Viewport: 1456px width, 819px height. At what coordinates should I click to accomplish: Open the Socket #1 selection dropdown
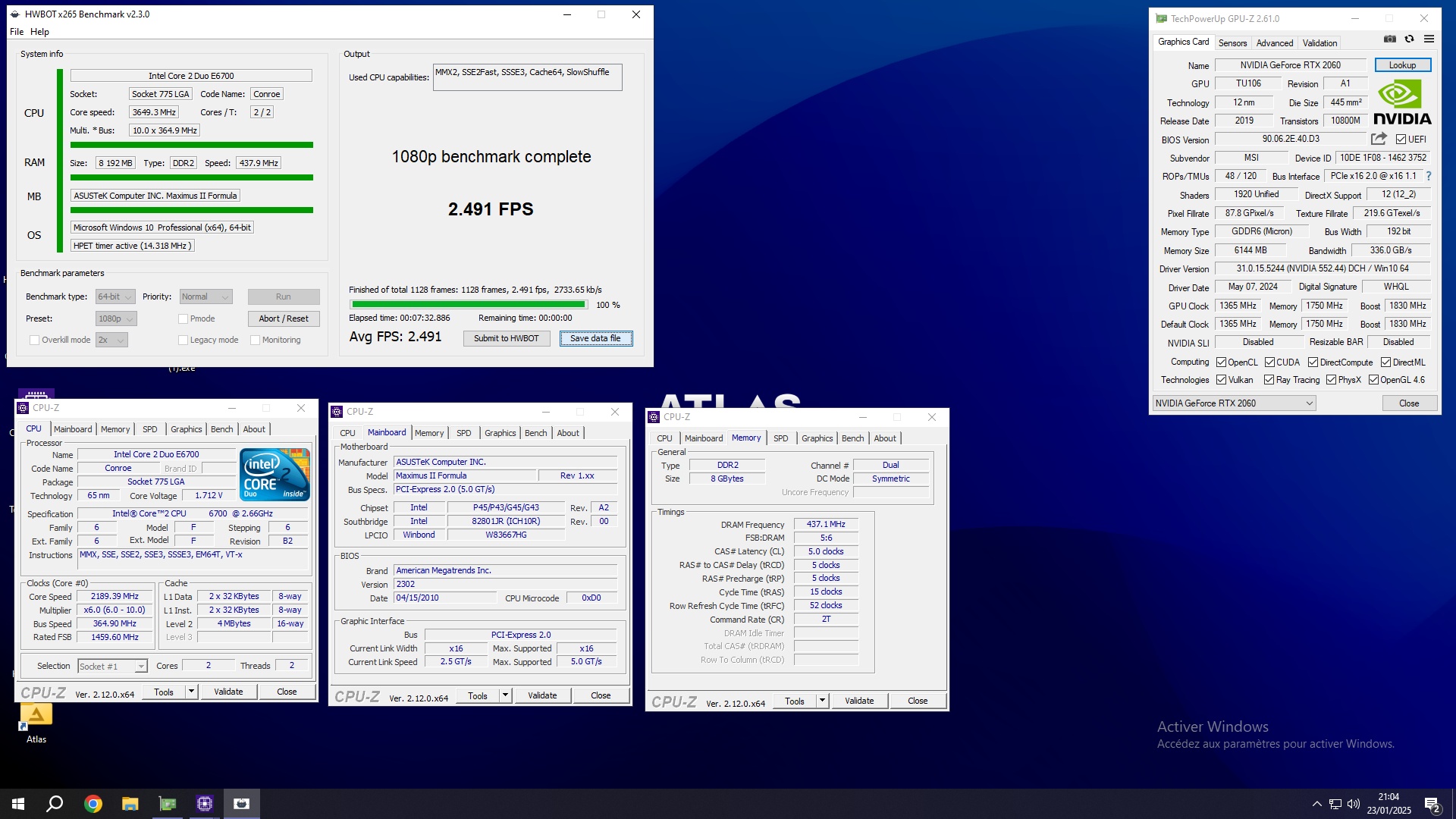[112, 667]
